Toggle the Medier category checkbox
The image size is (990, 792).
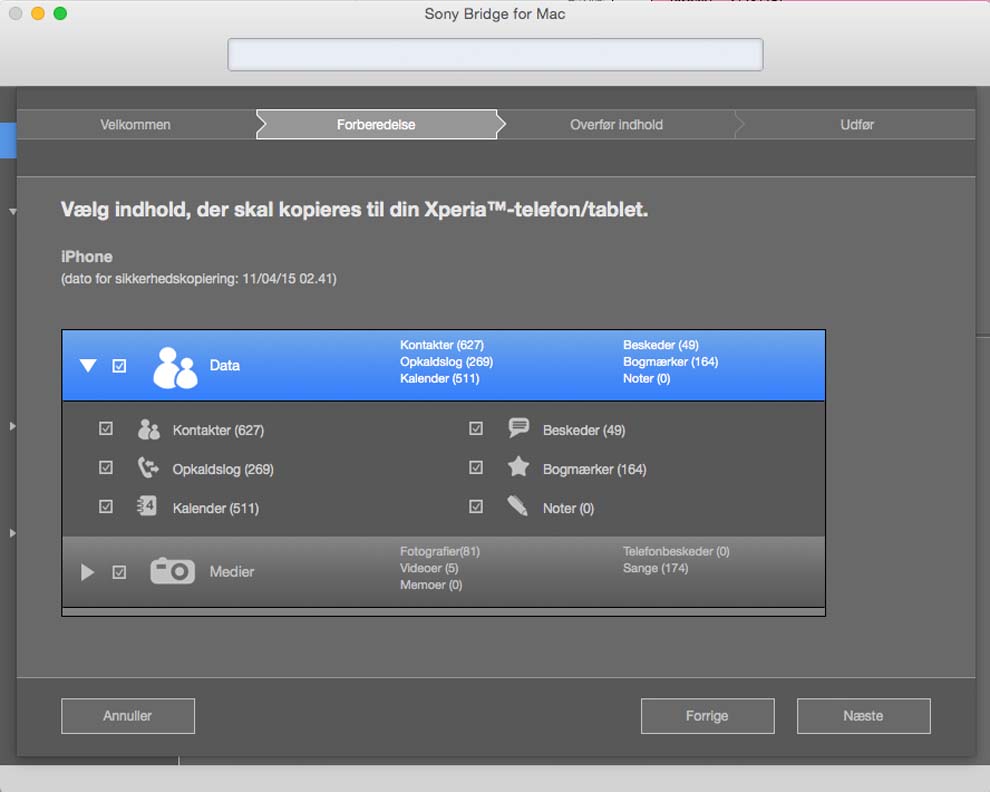coord(119,572)
